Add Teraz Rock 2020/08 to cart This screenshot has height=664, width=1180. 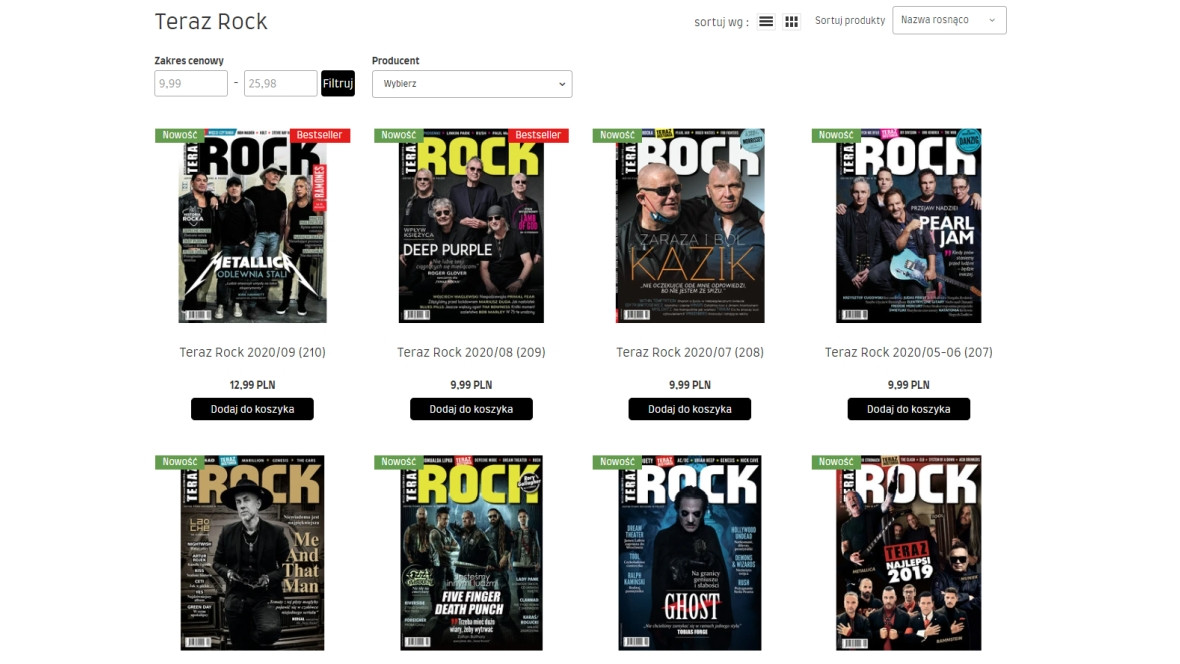coord(471,409)
